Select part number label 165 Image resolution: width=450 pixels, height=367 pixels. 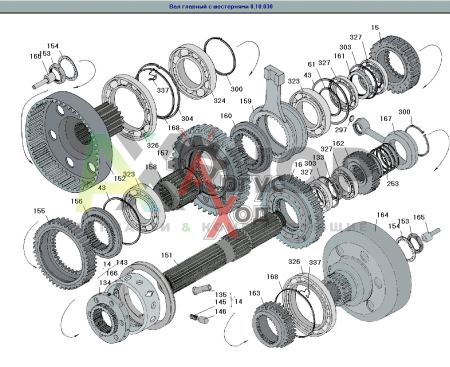click(x=419, y=217)
